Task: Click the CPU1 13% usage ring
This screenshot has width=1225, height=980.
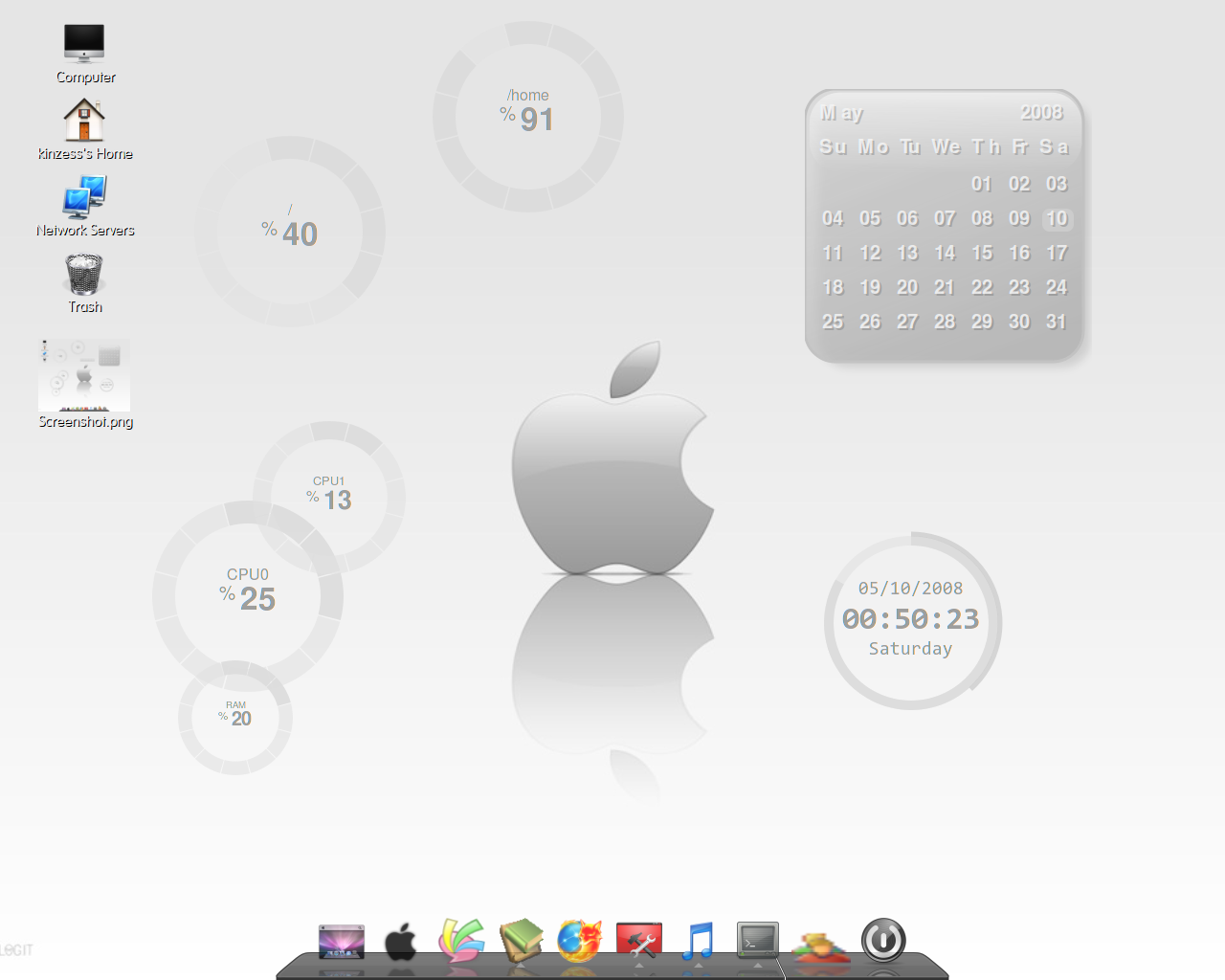Action: pyautogui.click(x=330, y=497)
